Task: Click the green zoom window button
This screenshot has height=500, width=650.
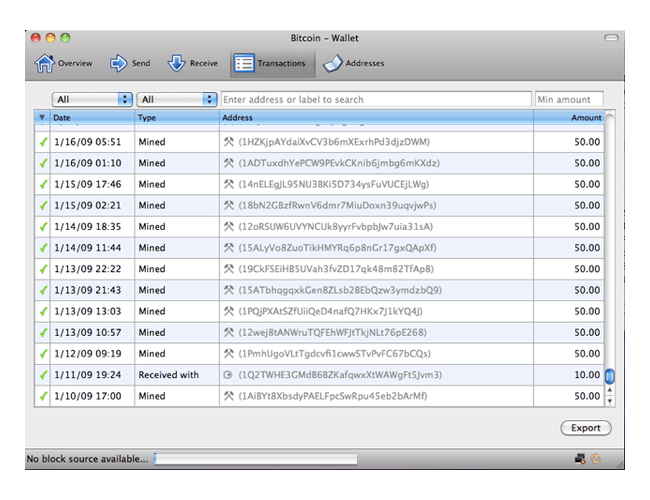Action: [x=65, y=38]
